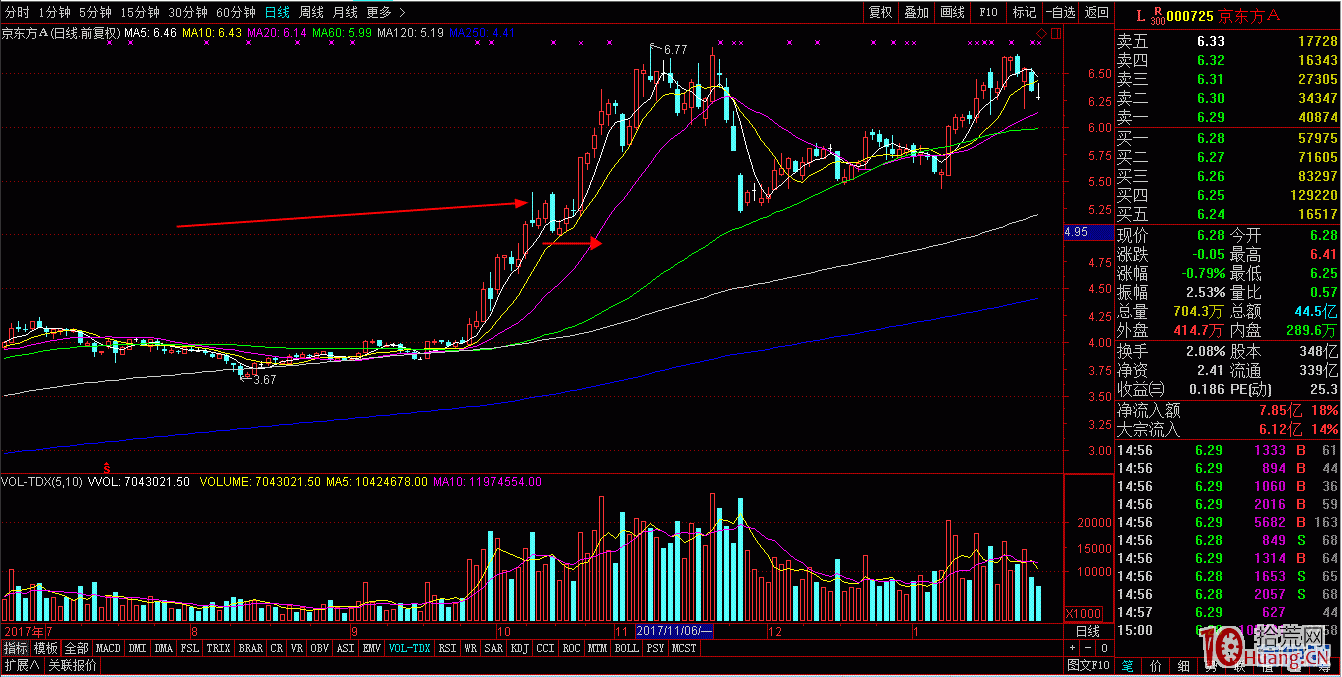Screen dimensions: 1342x677
Task: Click the plus zoom-in button
Action: pos(1072,648)
